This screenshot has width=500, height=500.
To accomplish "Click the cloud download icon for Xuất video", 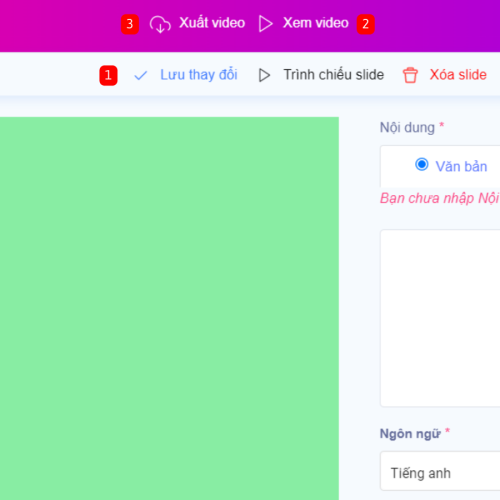I will (x=160, y=24).
